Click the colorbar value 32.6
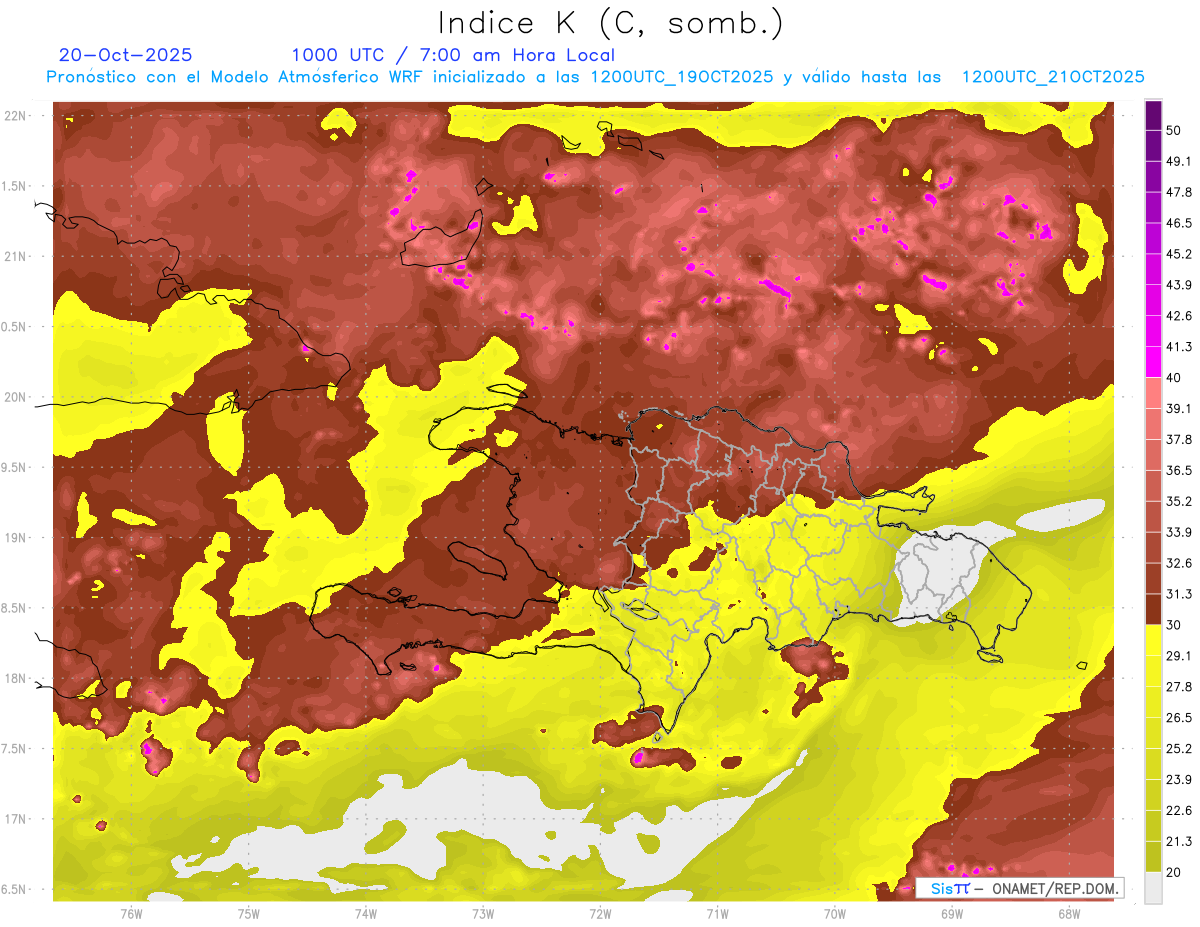 tap(1179, 563)
